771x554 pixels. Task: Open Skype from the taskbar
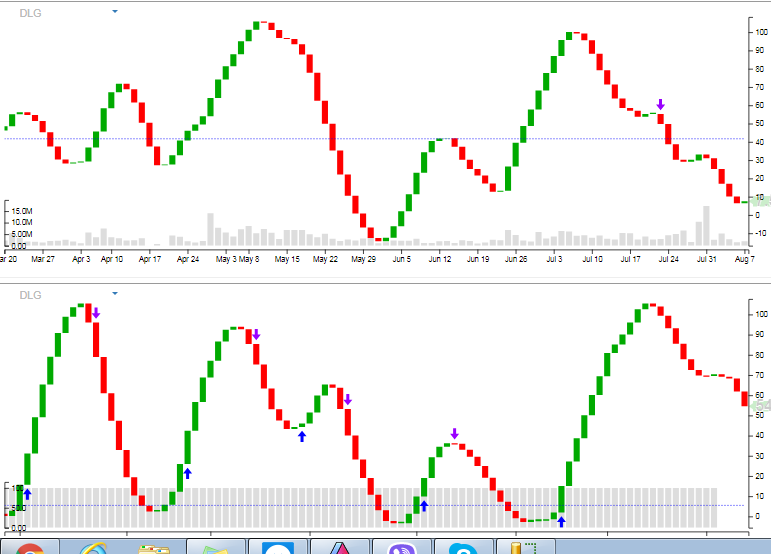464,547
